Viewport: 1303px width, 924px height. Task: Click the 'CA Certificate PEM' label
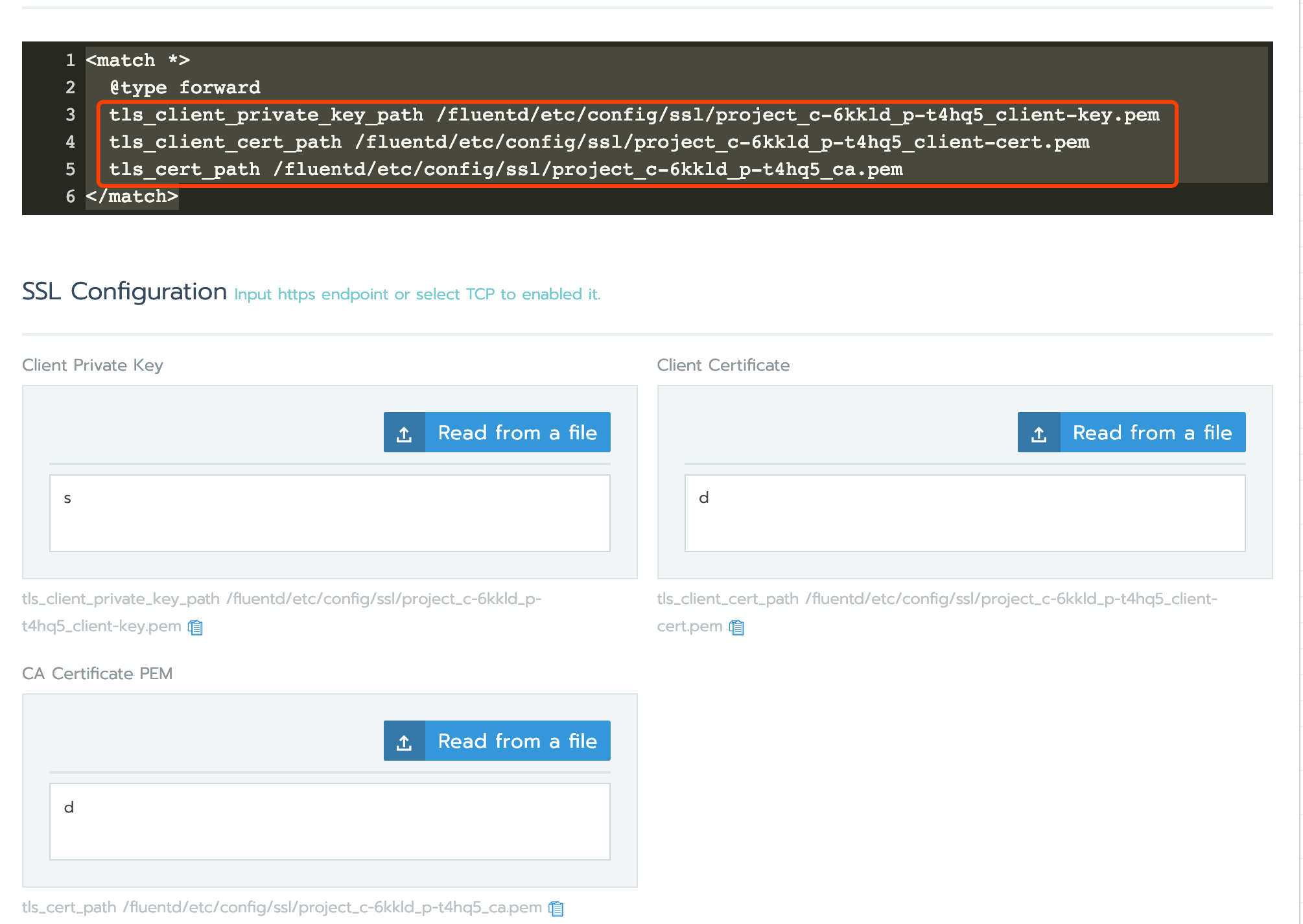point(97,673)
